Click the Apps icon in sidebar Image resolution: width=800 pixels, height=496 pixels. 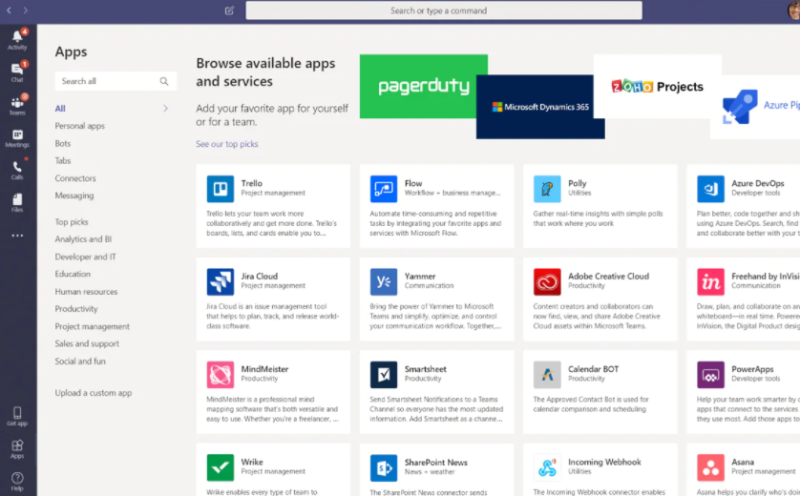17,445
